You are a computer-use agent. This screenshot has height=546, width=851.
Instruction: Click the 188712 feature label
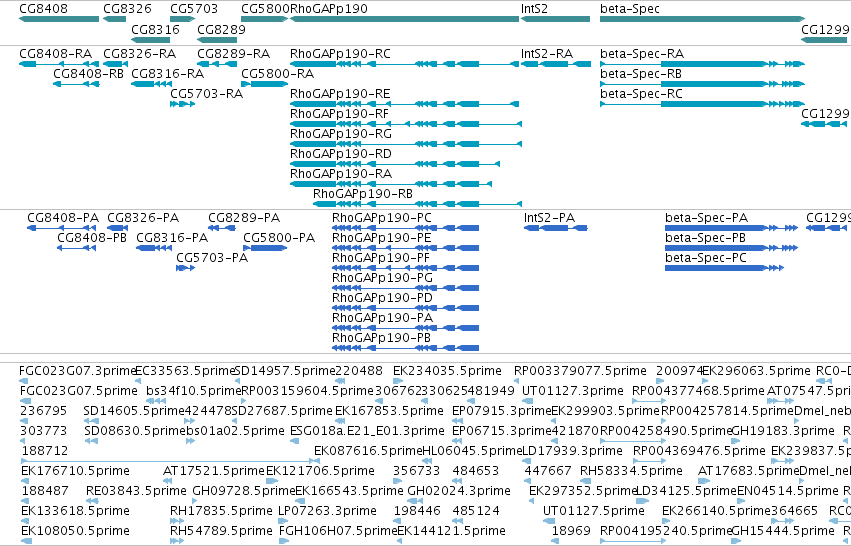click(45, 452)
